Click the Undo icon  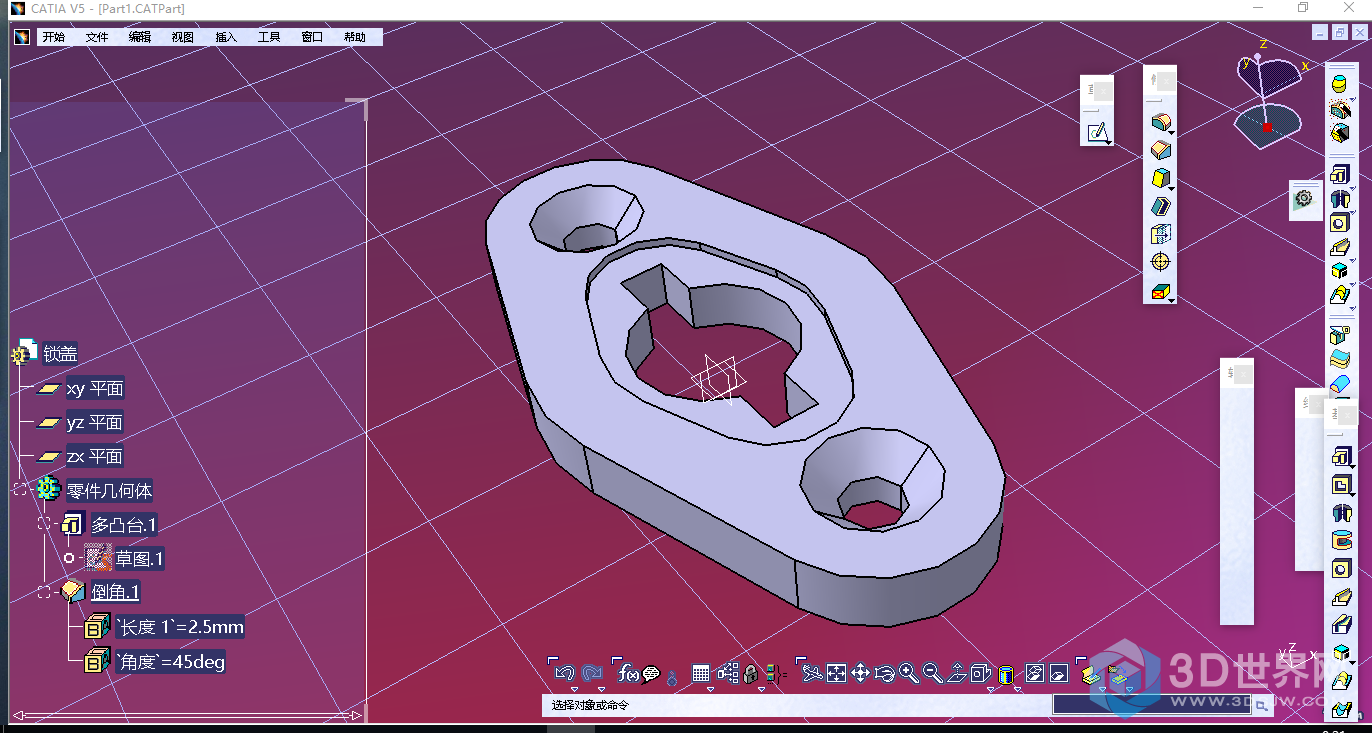pos(564,673)
